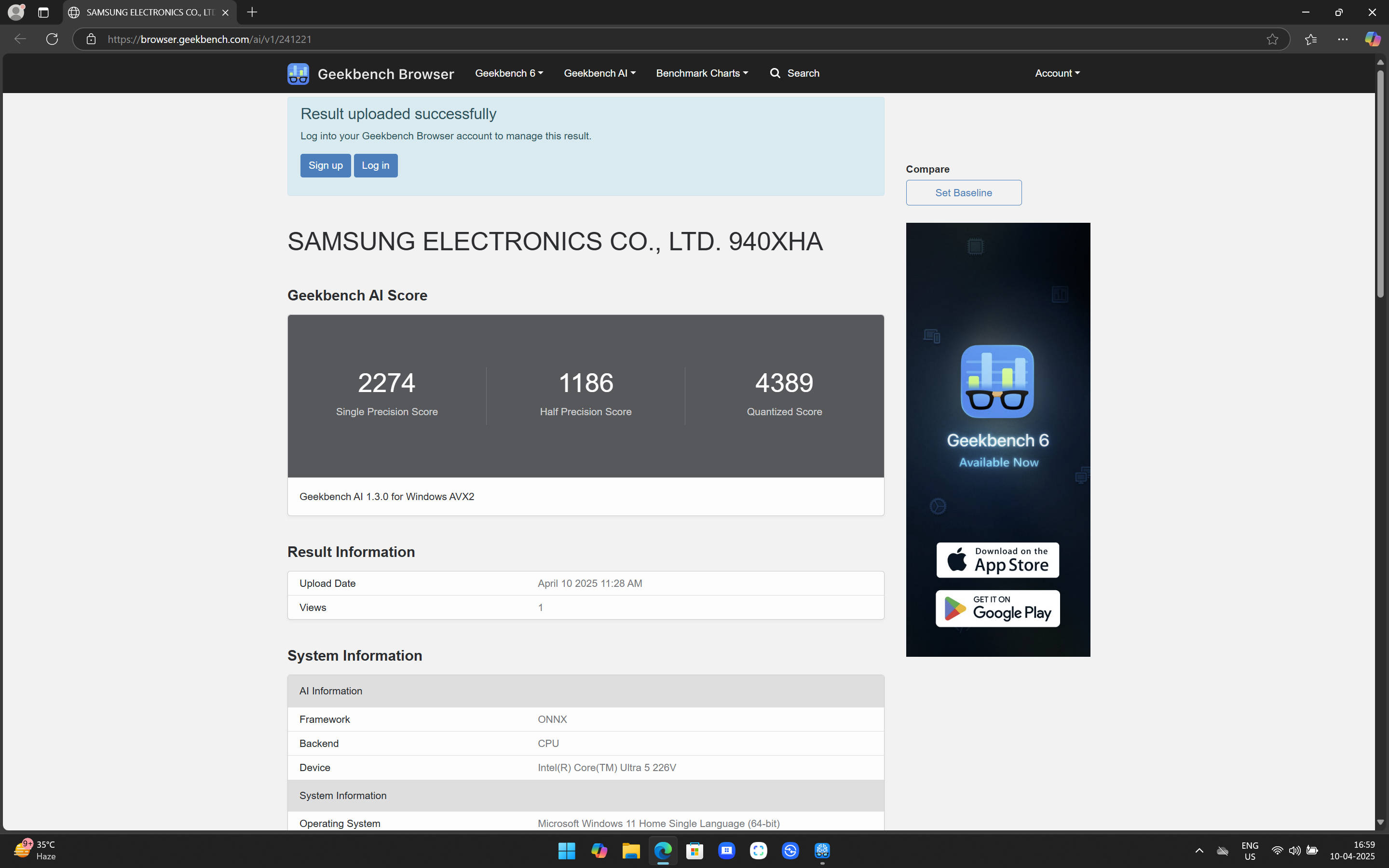Click the page vertical scrollbar thumb

click(x=1380, y=184)
